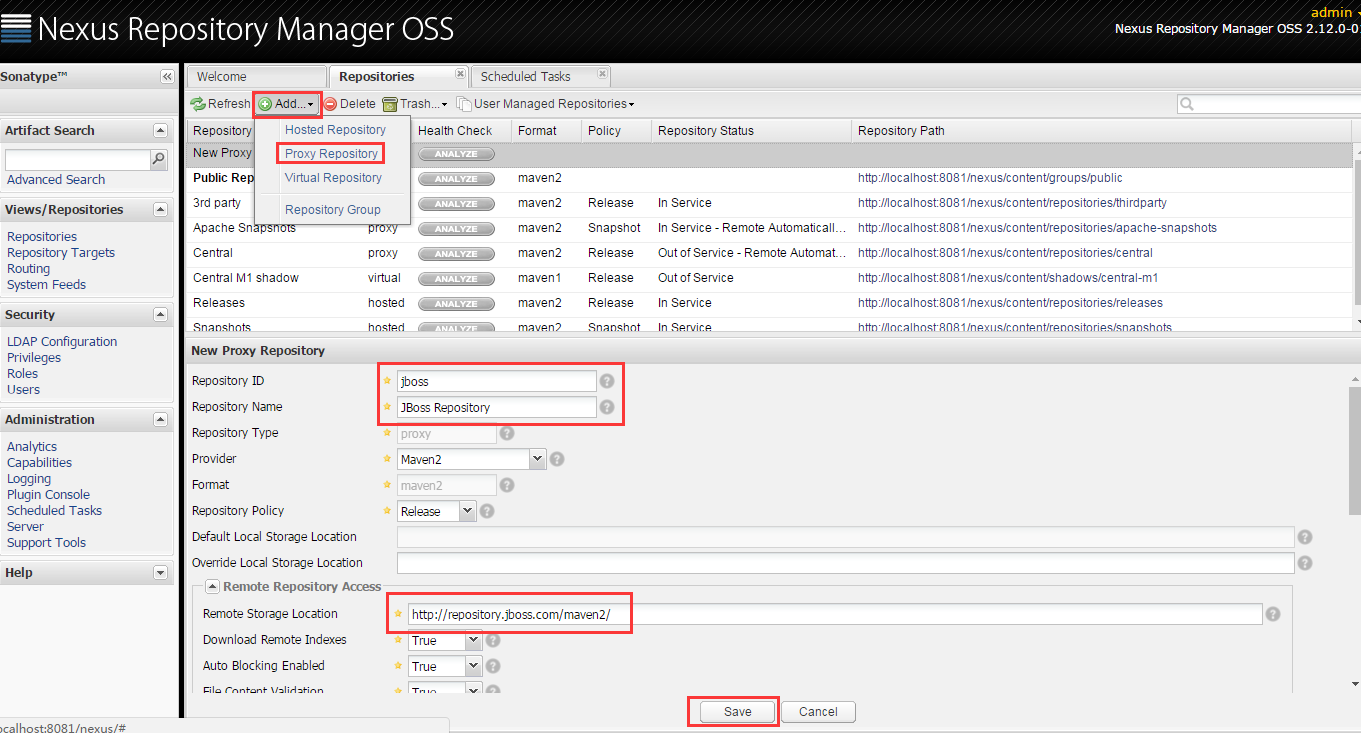The image size is (1361, 733).
Task: Show help for Download Remote Indexes
Action: pos(493,640)
